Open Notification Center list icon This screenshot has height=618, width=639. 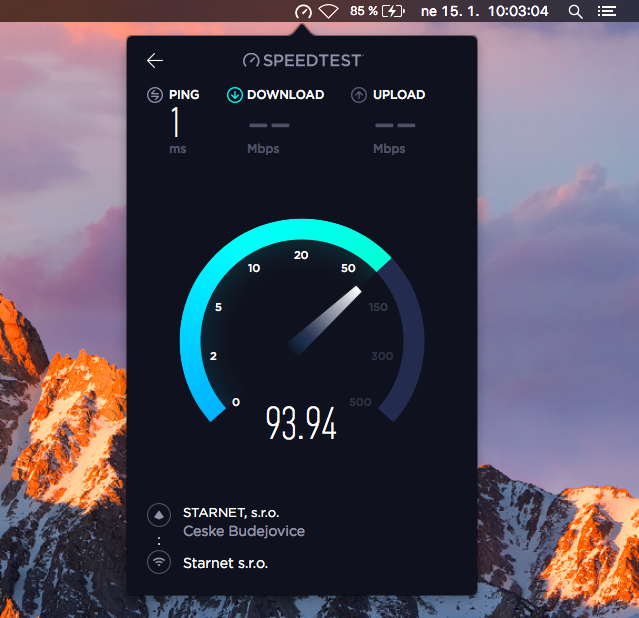tap(607, 11)
